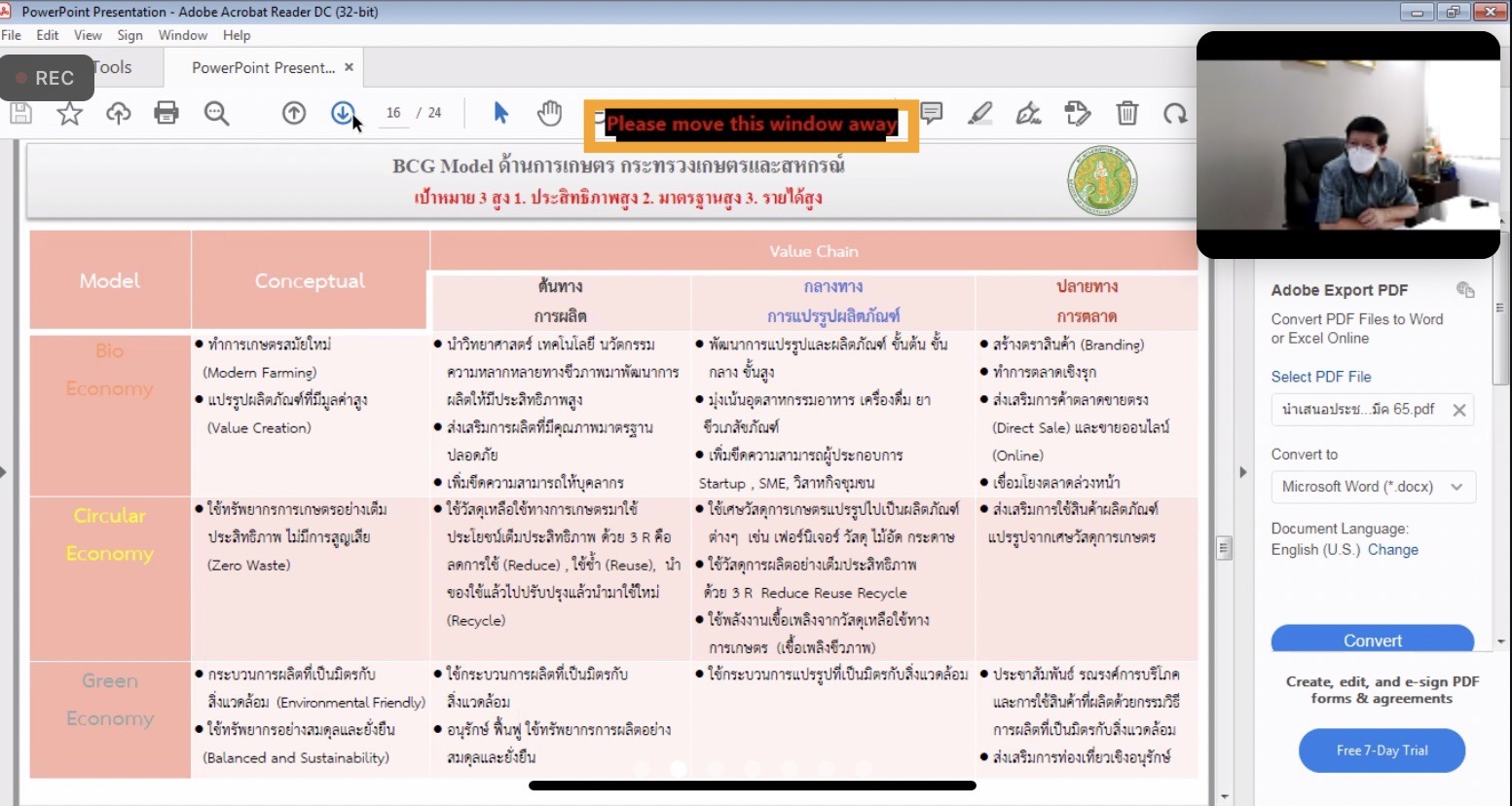Remove selected PDF file with X
The image size is (1512, 806).
[1459, 410]
